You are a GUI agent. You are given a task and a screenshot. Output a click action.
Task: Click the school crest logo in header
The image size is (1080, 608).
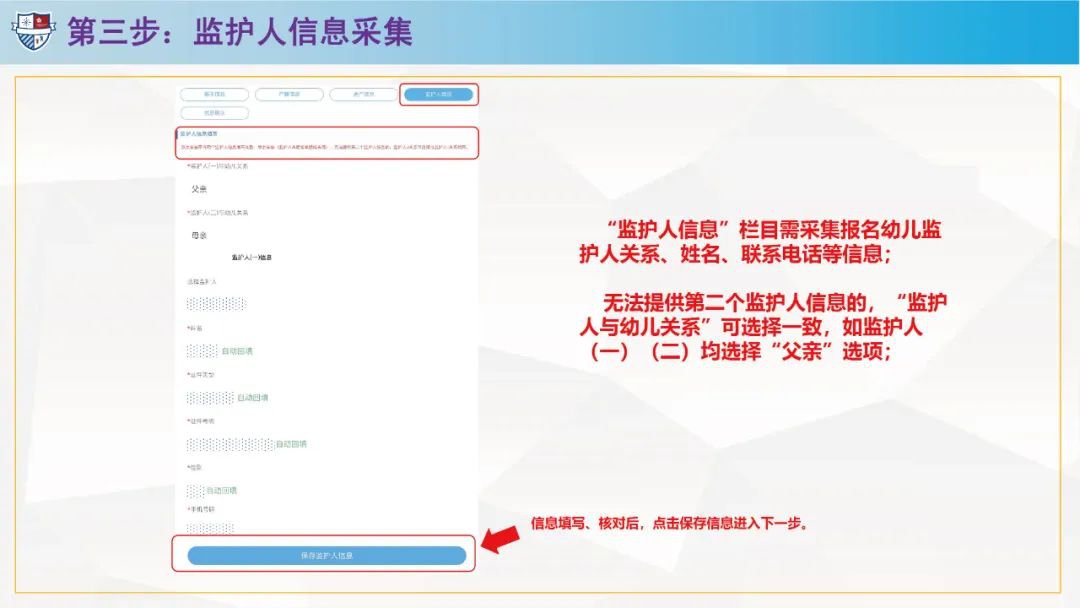coord(32,31)
